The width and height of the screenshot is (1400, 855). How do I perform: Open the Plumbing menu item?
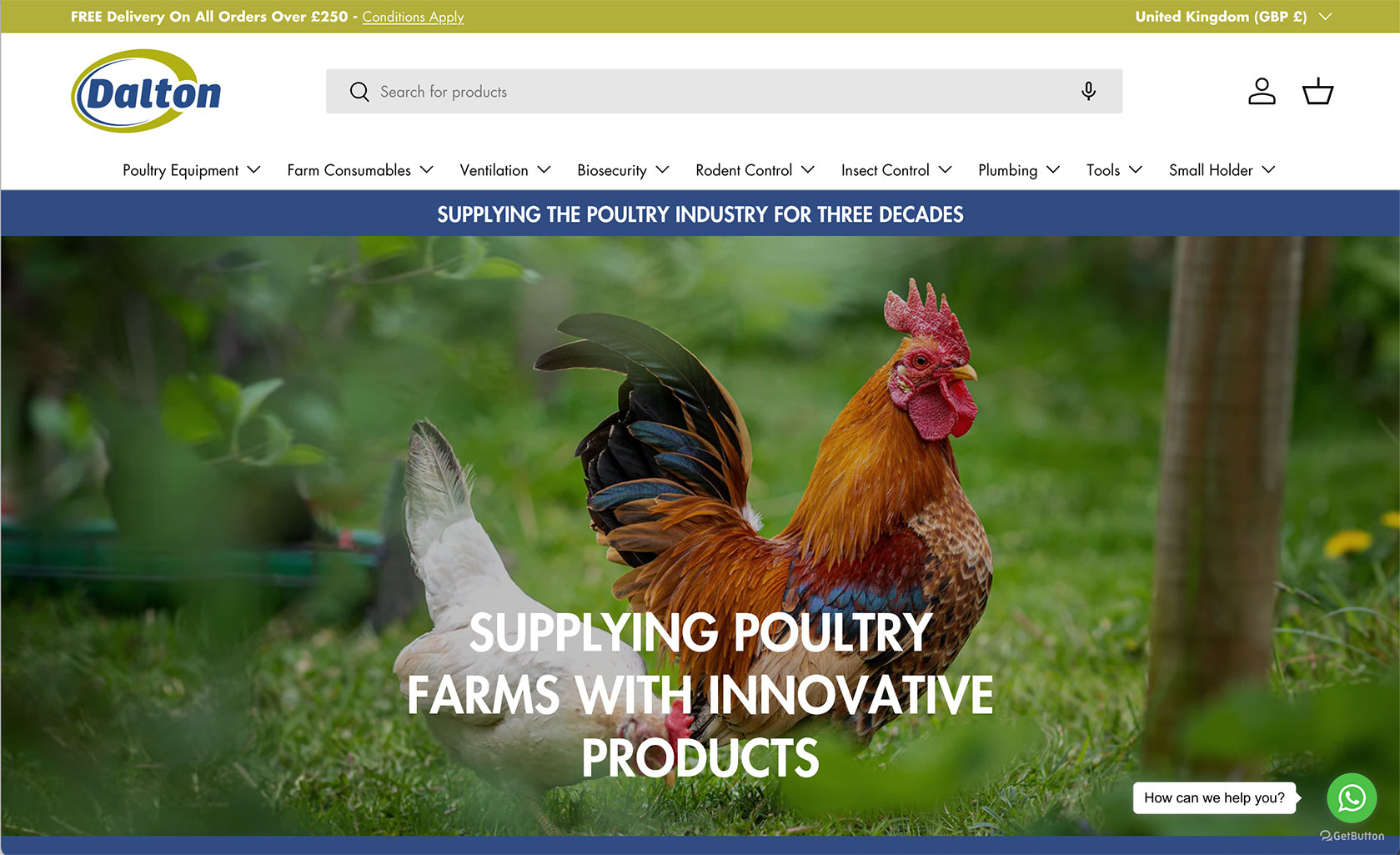click(x=1019, y=170)
